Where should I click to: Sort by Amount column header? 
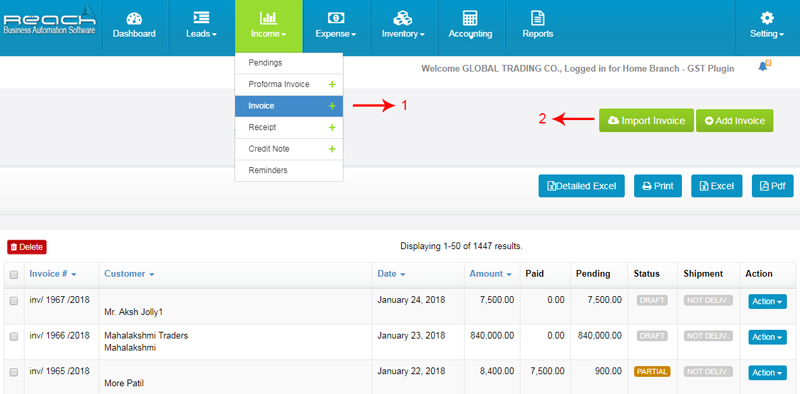pyautogui.click(x=490, y=274)
